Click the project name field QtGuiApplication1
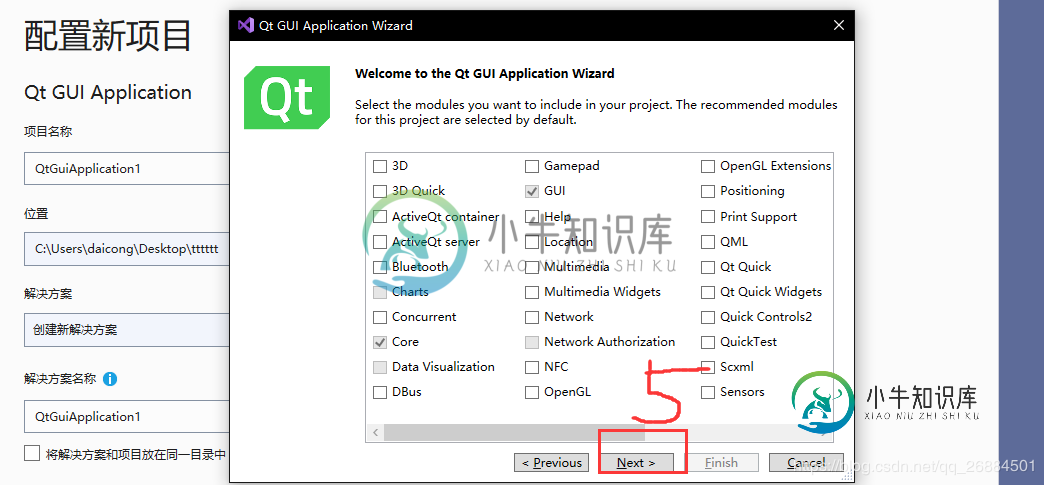The image size is (1044, 485). coord(127,169)
